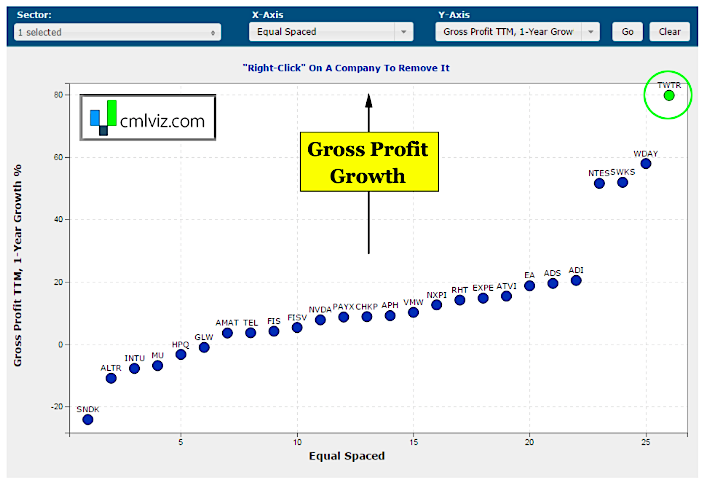706x484 pixels.
Task: Click the cmlviz.com logo
Action: click(x=148, y=118)
